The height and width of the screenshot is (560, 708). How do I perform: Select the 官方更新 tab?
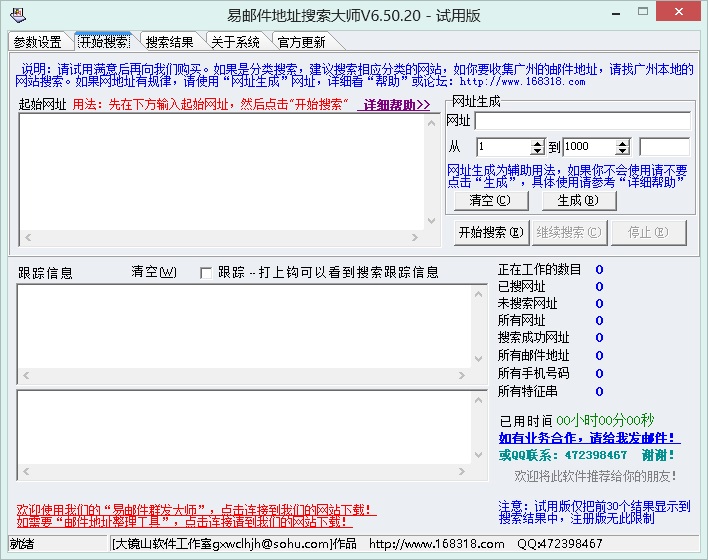pos(300,42)
